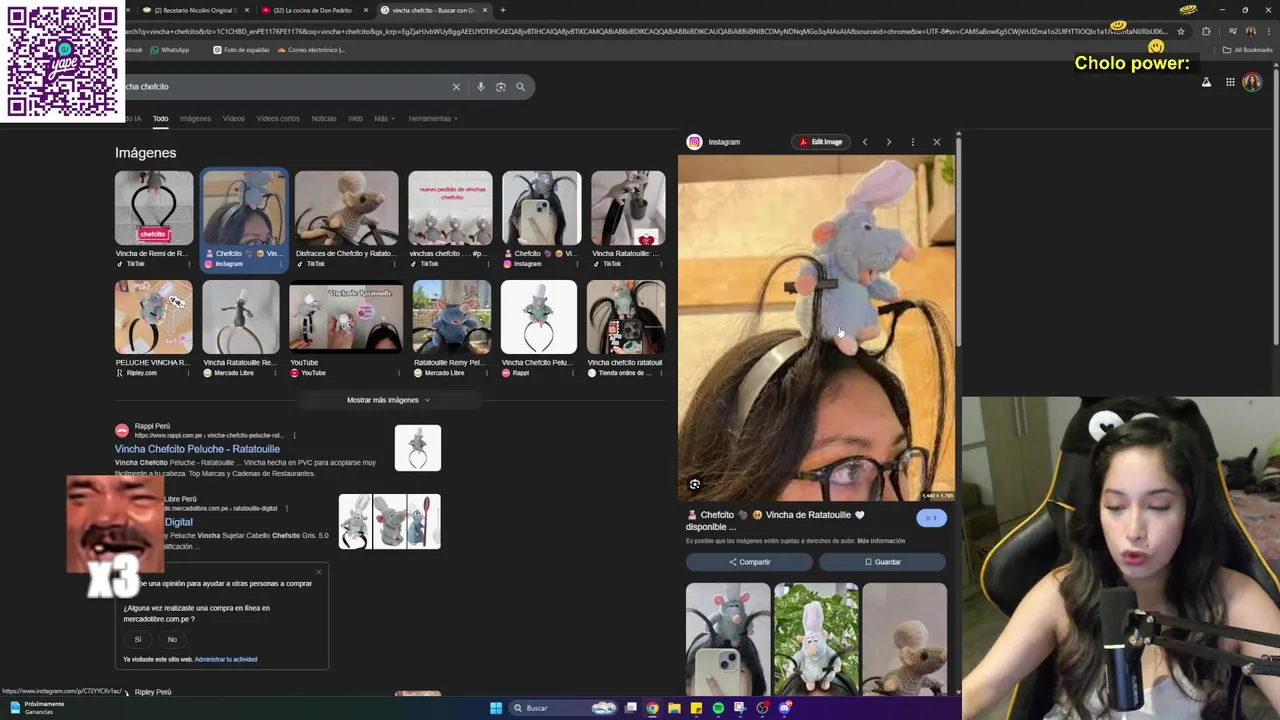Open nuevo pedido de vinchas thumbnail
The image size is (1280, 720).
pos(450,208)
